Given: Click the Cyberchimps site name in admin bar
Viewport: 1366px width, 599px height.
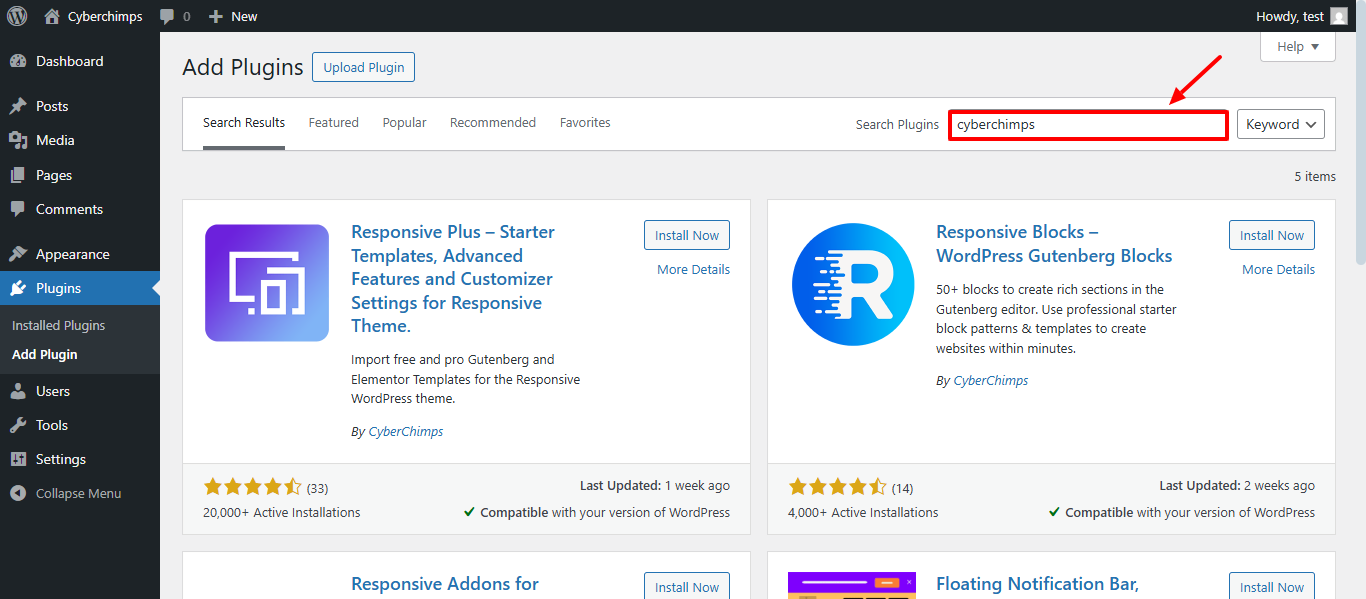Looking at the screenshot, I should click(x=105, y=16).
